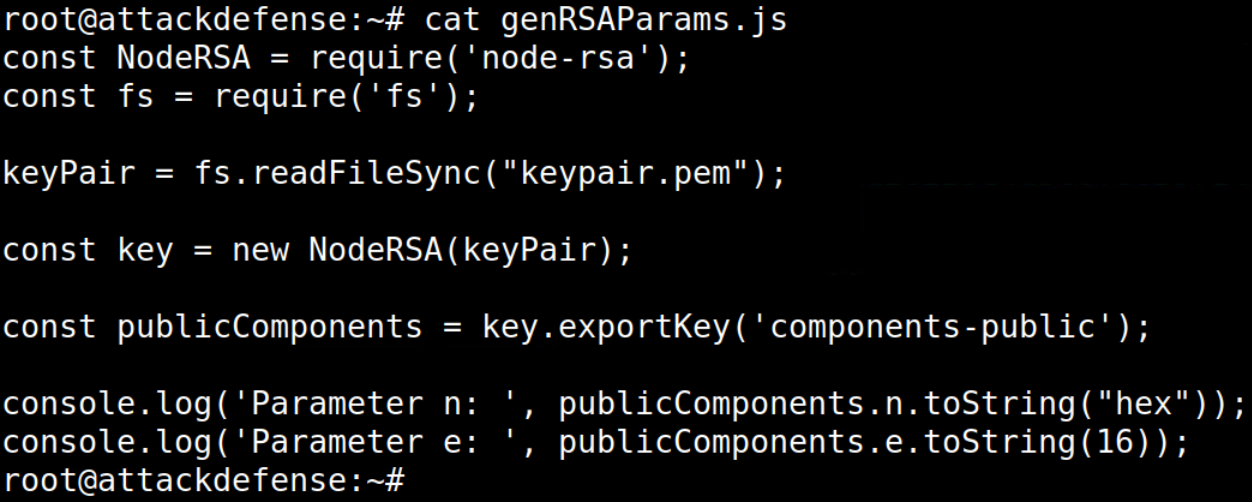Click the NodeRSA constructor in the new NodeRSA line
The height and width of the screenshot is (502, 1252).
378,250
